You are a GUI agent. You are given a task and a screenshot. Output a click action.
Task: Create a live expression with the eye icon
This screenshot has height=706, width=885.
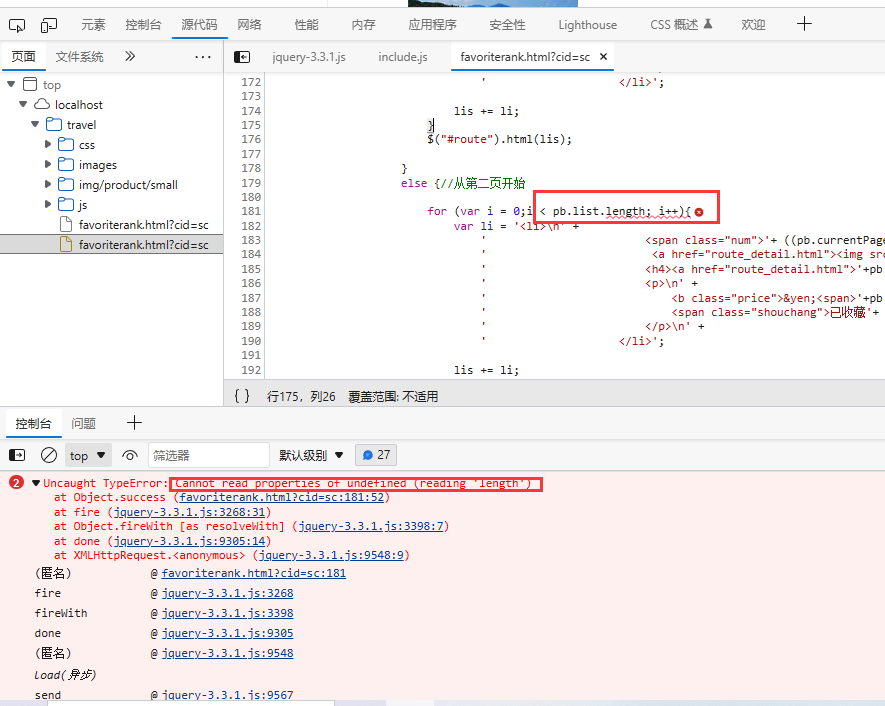pyautogui.click(x=130, y=455)
